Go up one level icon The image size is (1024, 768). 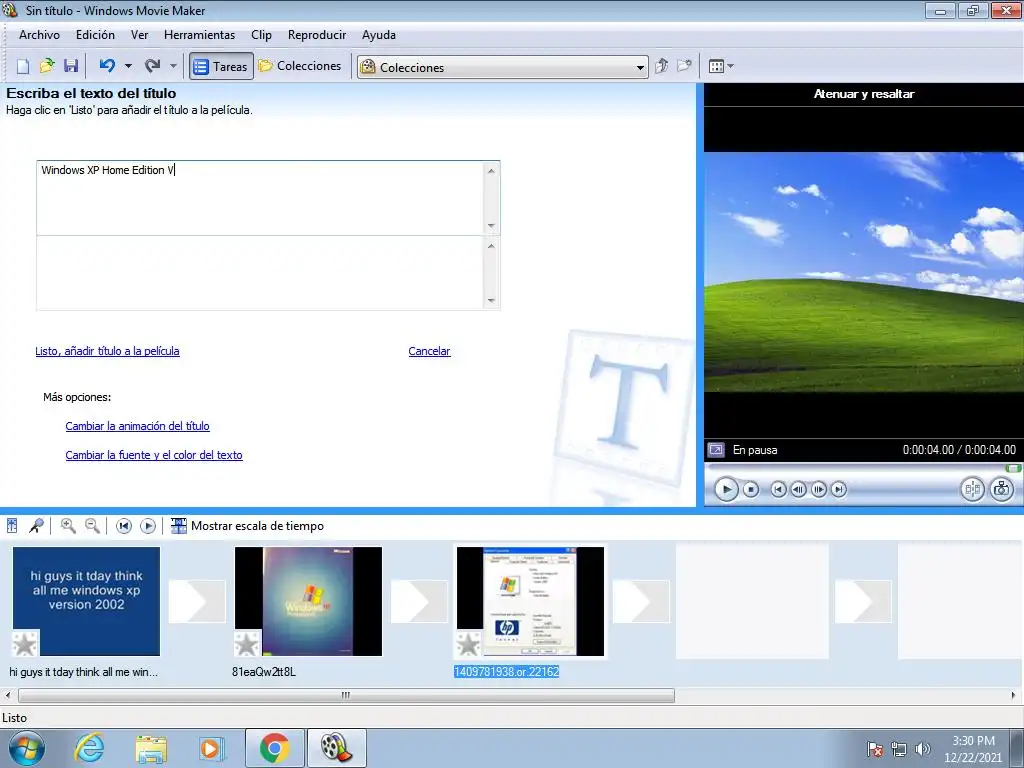tap(662, 66)
